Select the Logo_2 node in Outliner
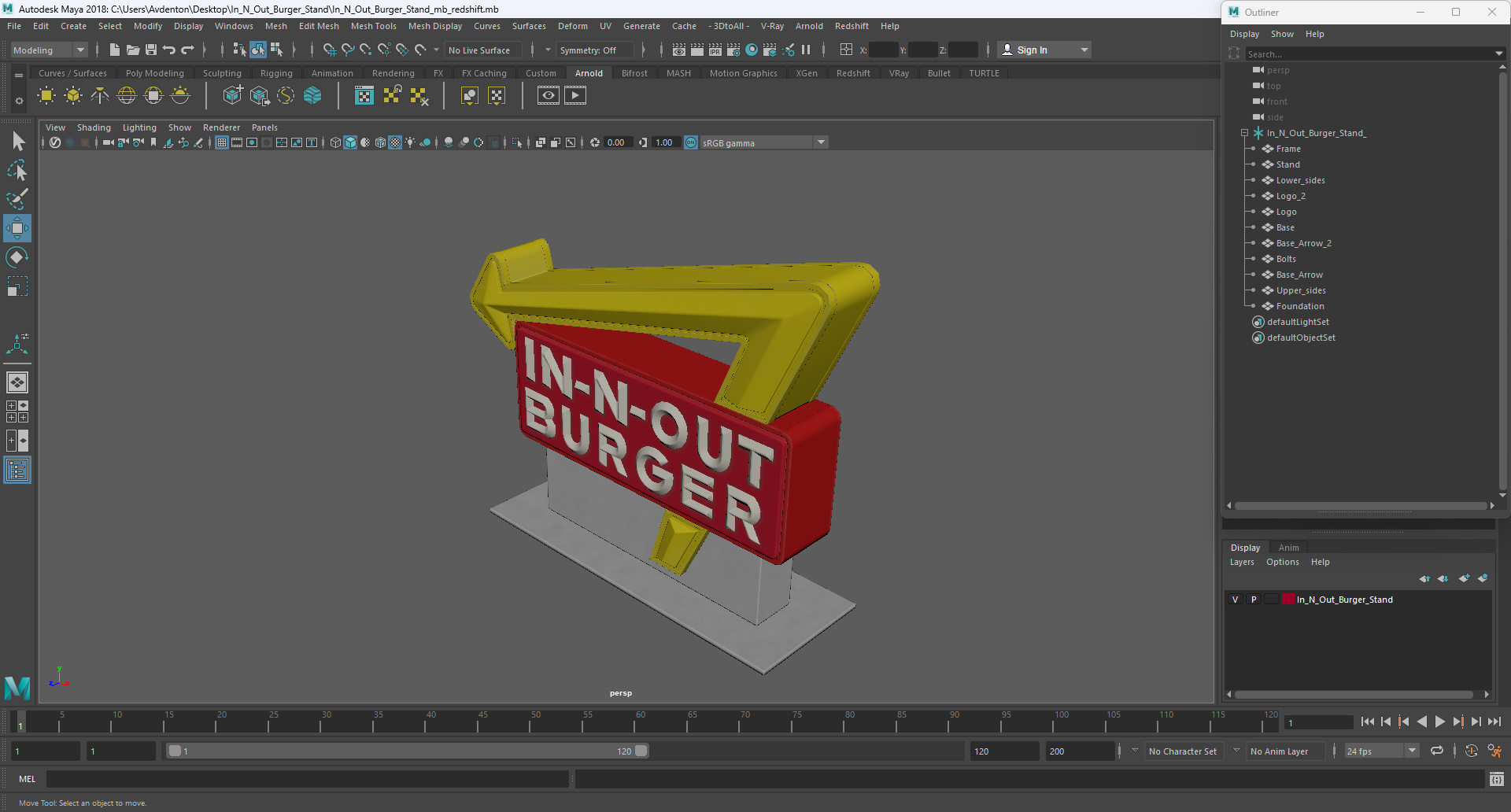This screenshot has width=1511, height=812. pyautogui.click(x=1291, y=196)
